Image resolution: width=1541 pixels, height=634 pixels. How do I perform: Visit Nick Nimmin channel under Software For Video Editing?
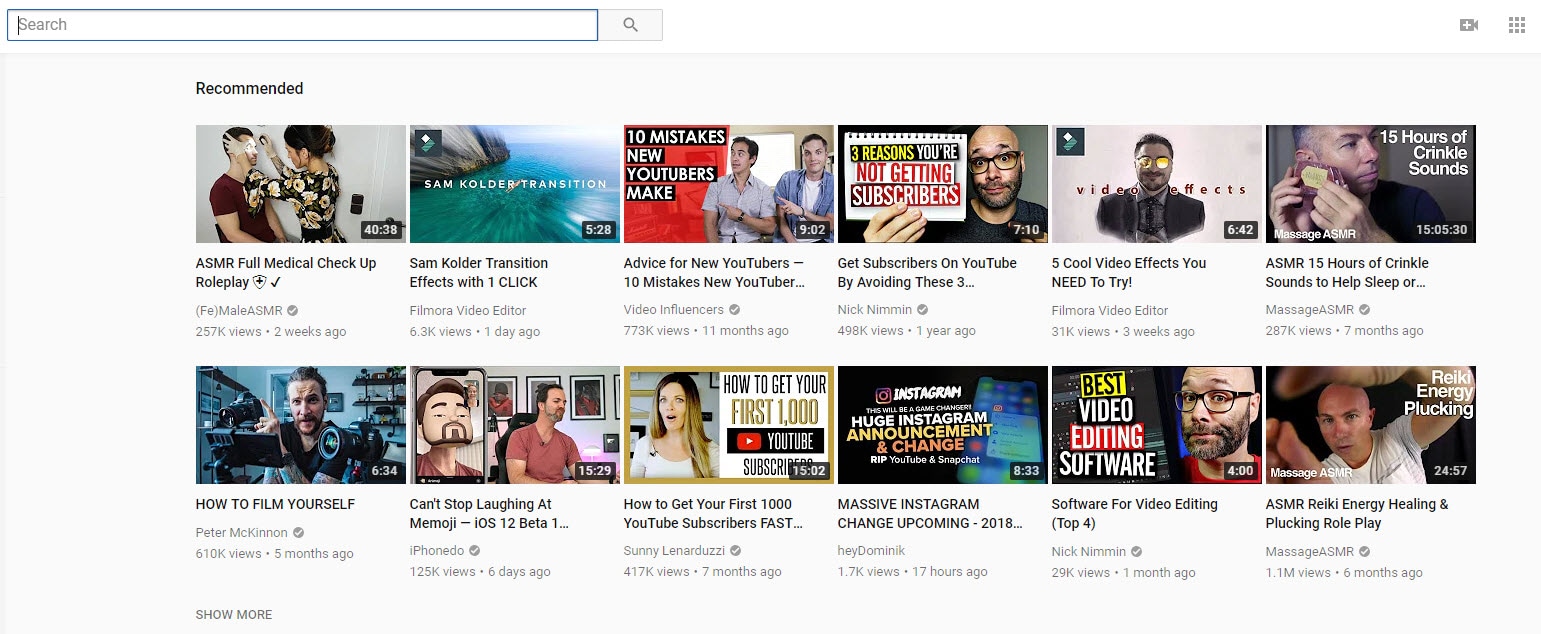click(1089, 551)
